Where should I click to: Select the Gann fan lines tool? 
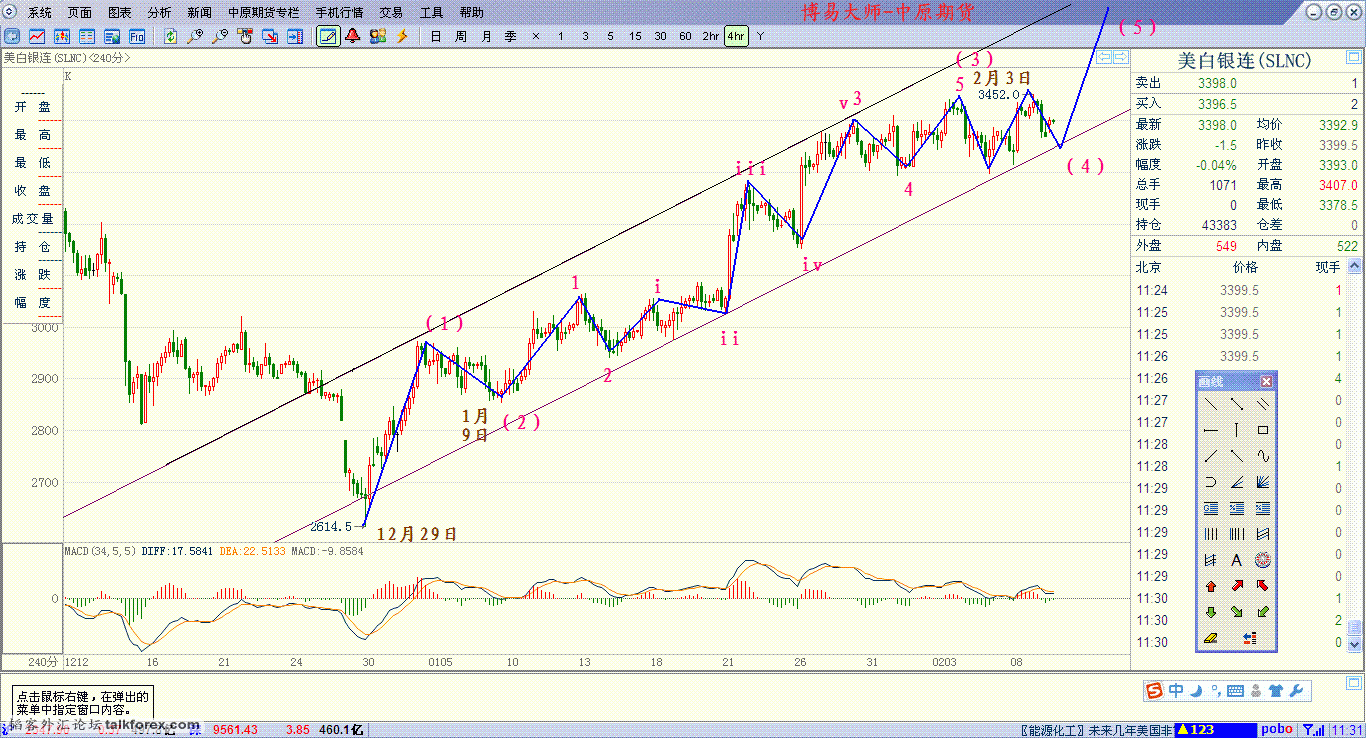point(1263,482)
